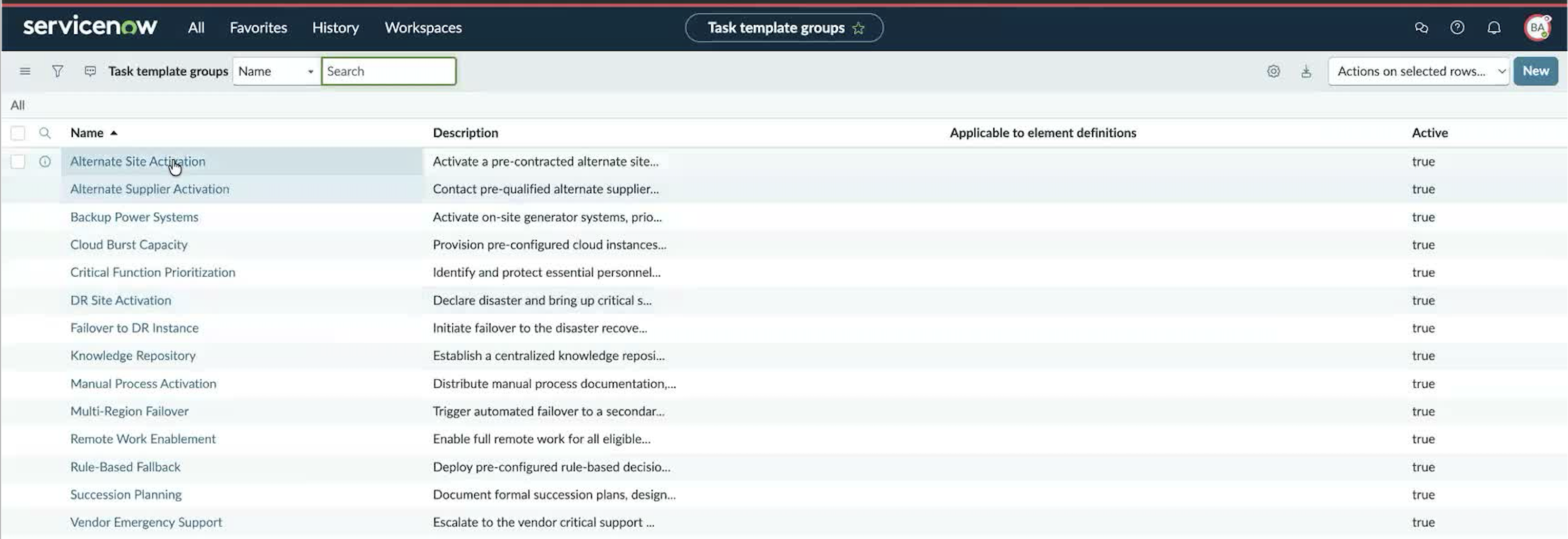Open the list context menu hamburger icon
Viewport: 1568px width, 539px height.
pyautogui.click(x=25, y=71)
